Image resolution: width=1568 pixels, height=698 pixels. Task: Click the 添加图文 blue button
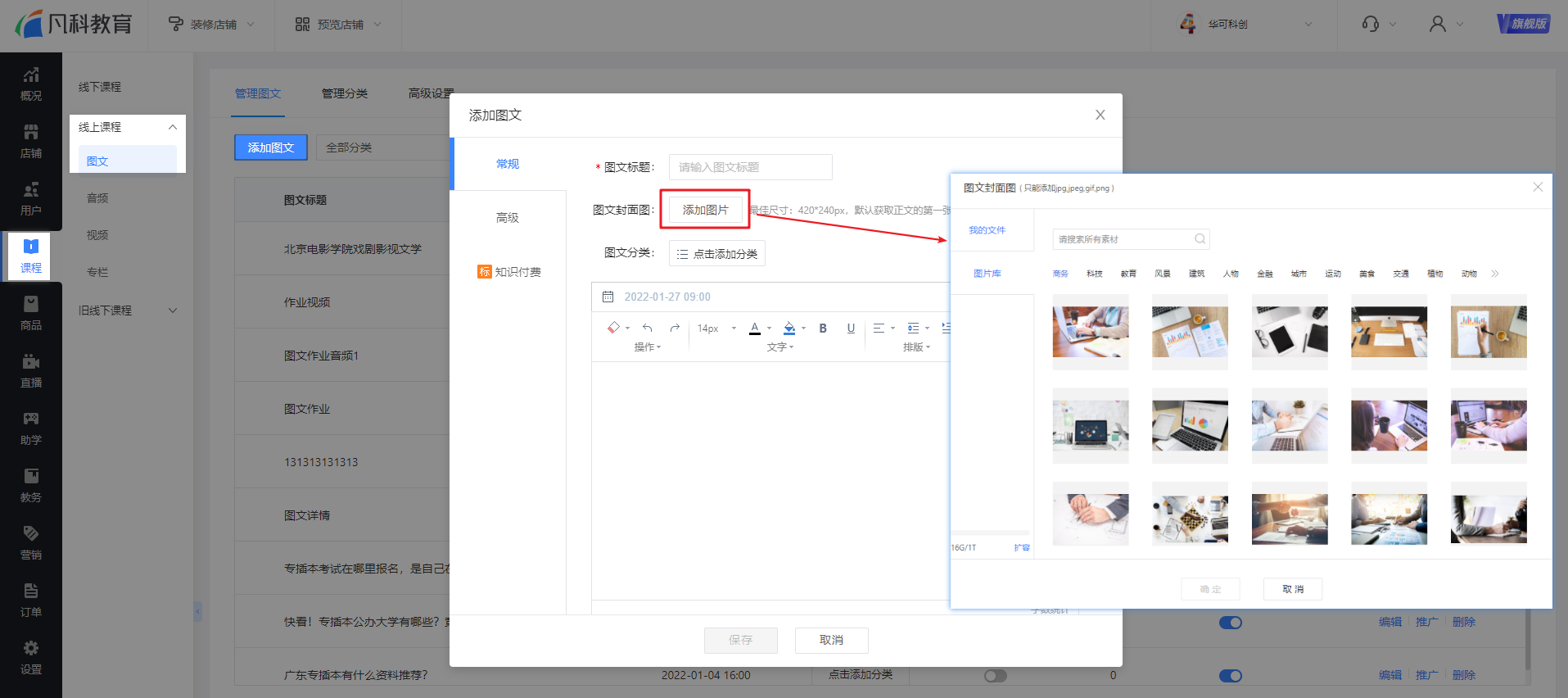pyautogui.click(x=271, y=147)
